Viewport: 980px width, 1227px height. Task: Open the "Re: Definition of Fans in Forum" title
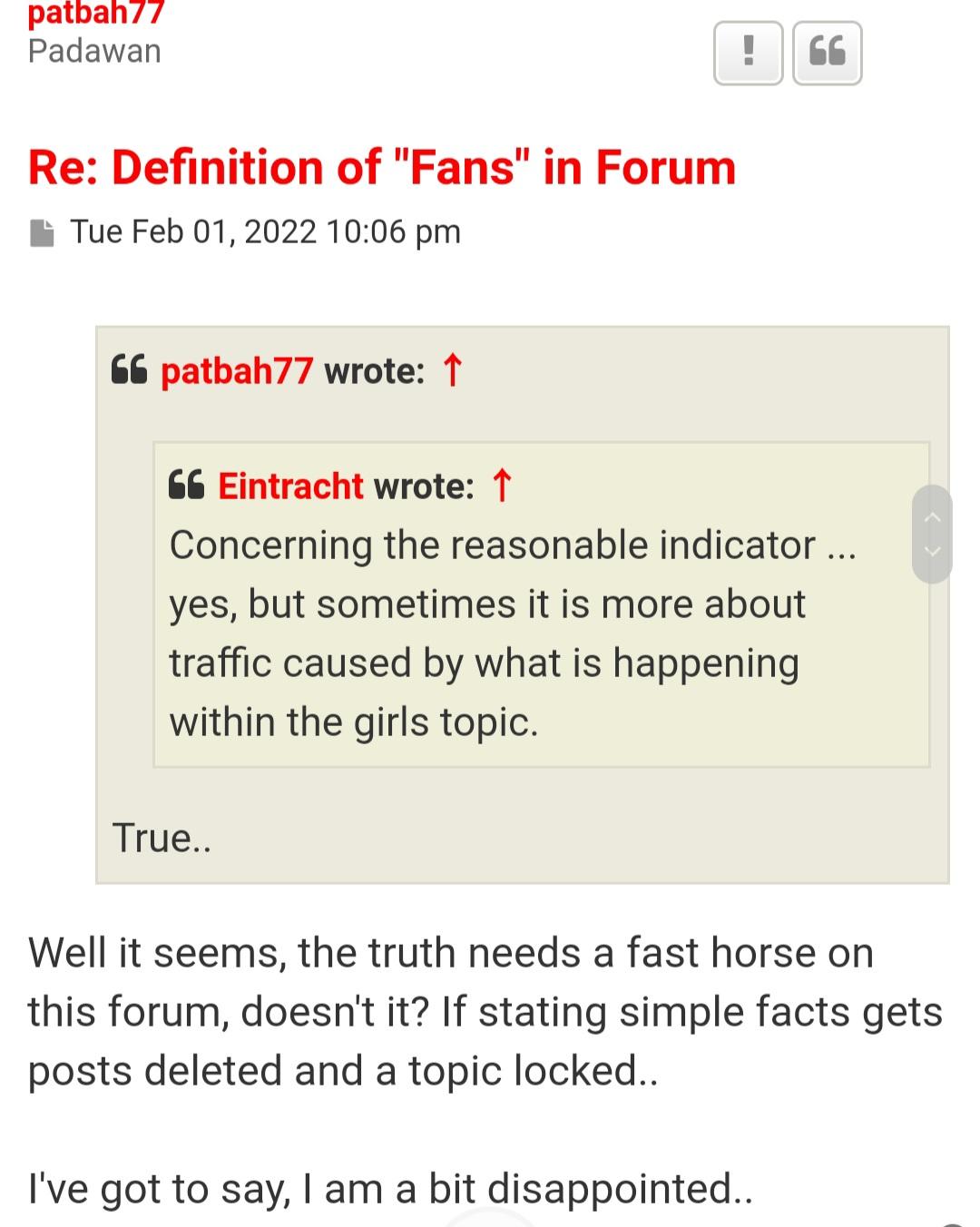coord(381,168)
